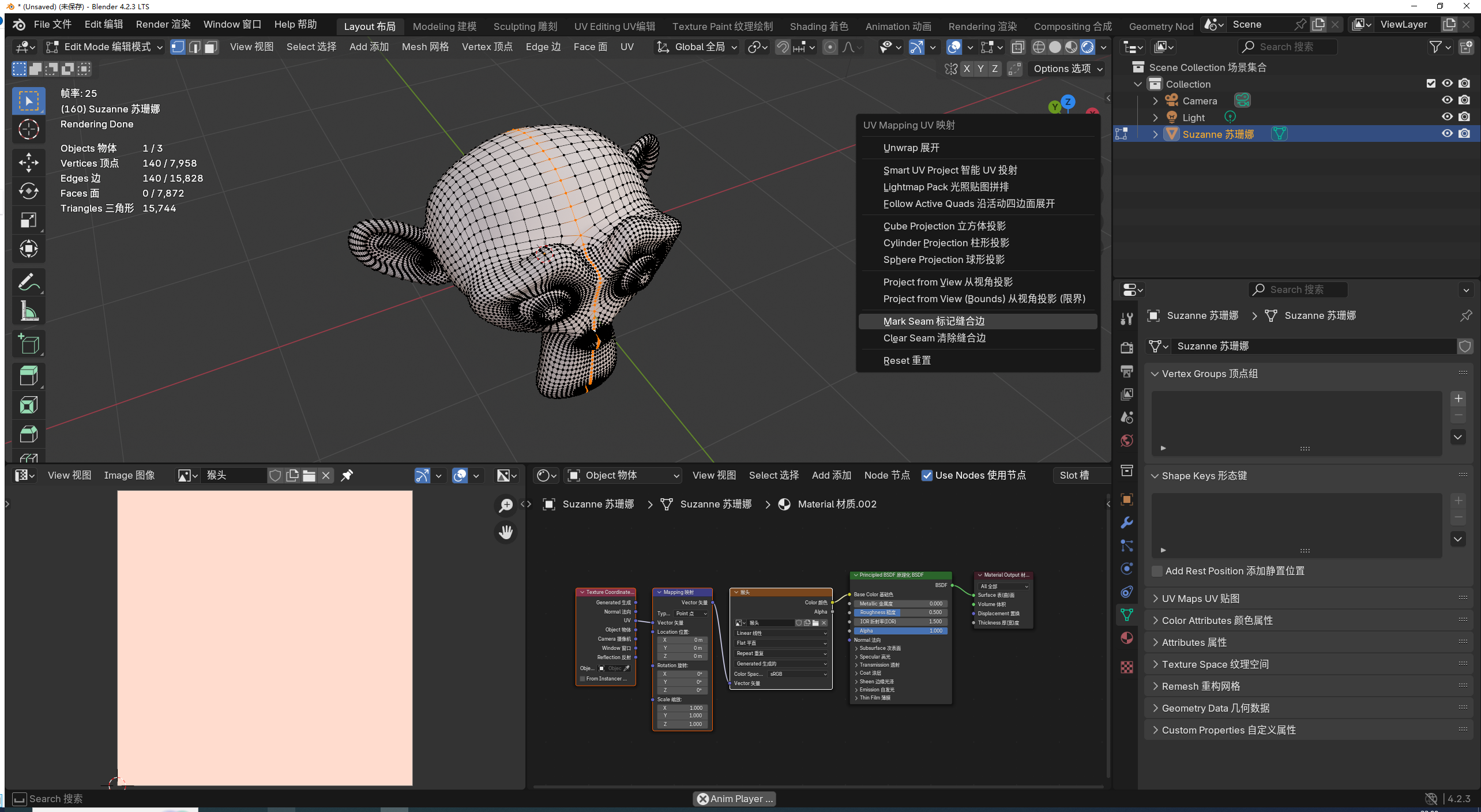The width and height of the screenshot is (1481, 812).
Task: Switch to UV Editing workspace tab
Action: 615,27
